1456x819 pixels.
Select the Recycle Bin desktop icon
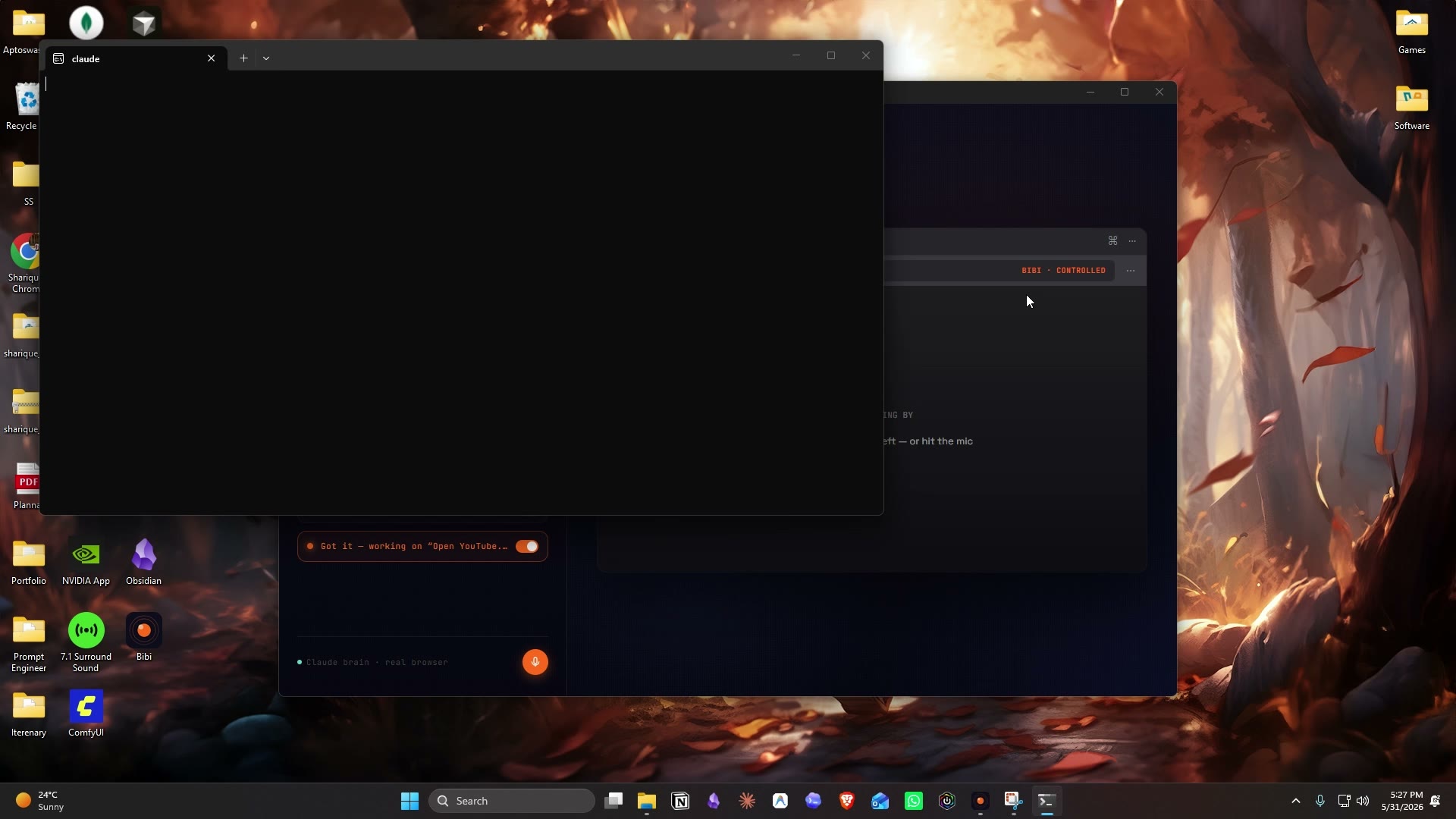pyautogui.click(x=24, y=106)
